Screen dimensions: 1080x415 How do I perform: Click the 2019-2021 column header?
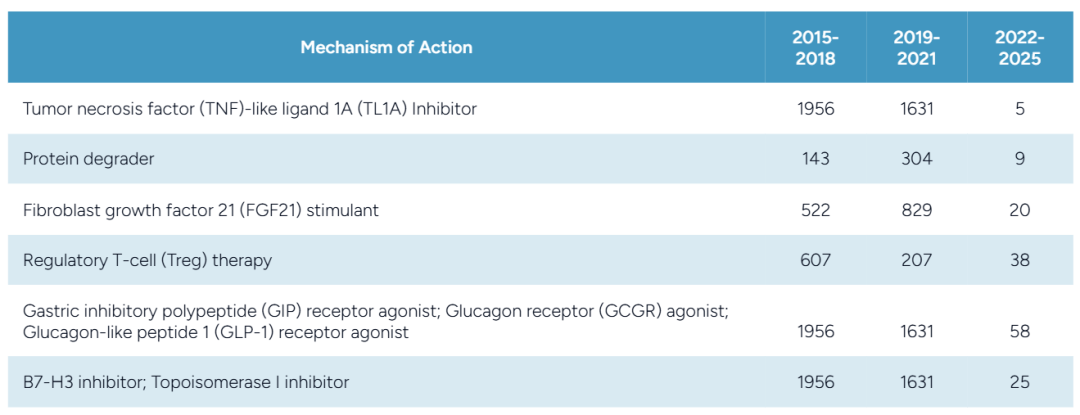click(x=916, y=47)
